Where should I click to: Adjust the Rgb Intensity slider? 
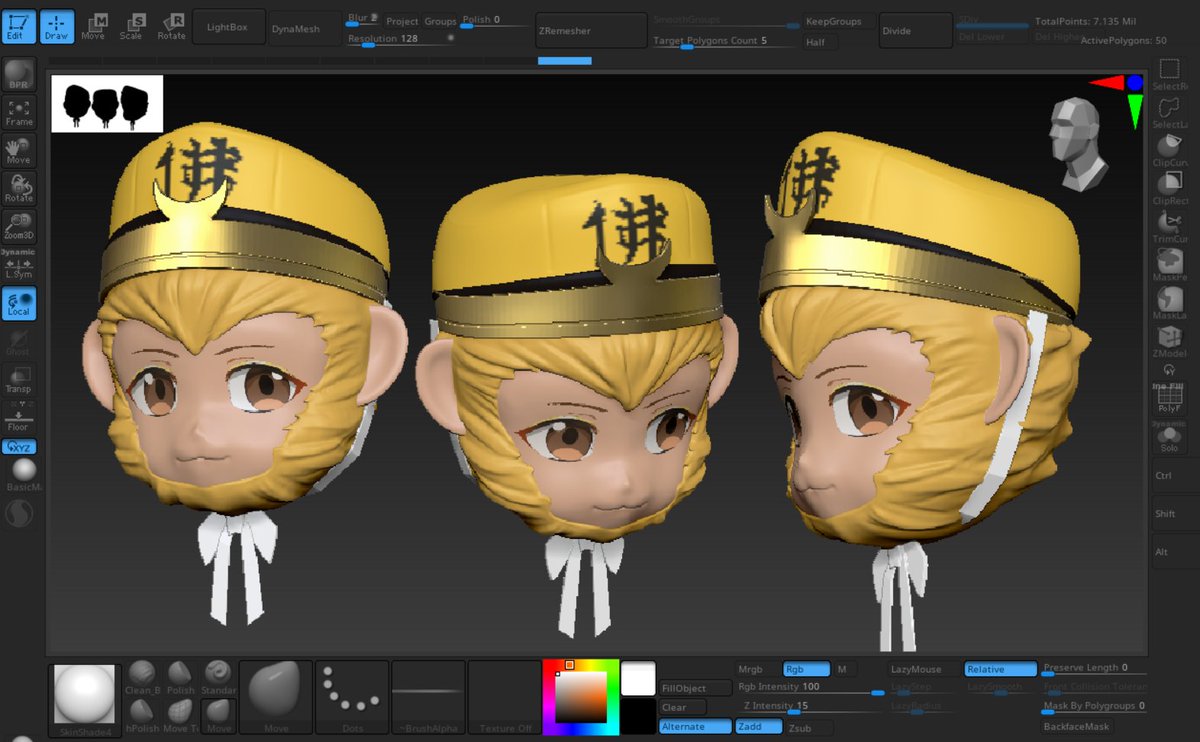pos(810,688)
